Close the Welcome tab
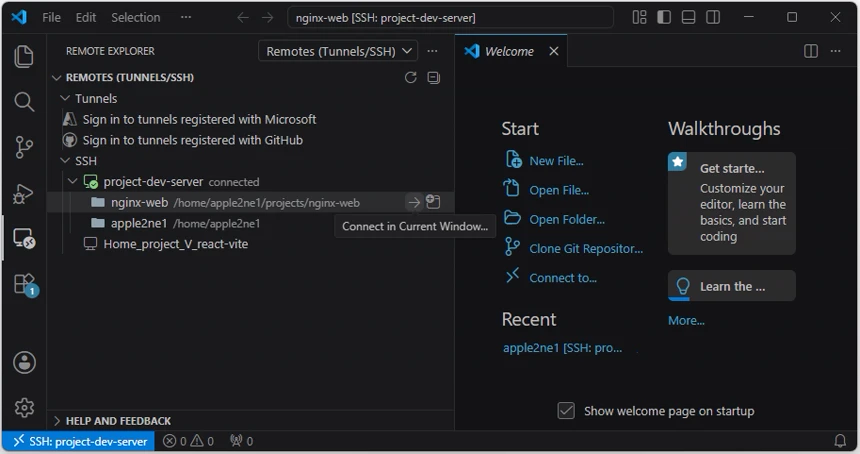 (554, 51)
